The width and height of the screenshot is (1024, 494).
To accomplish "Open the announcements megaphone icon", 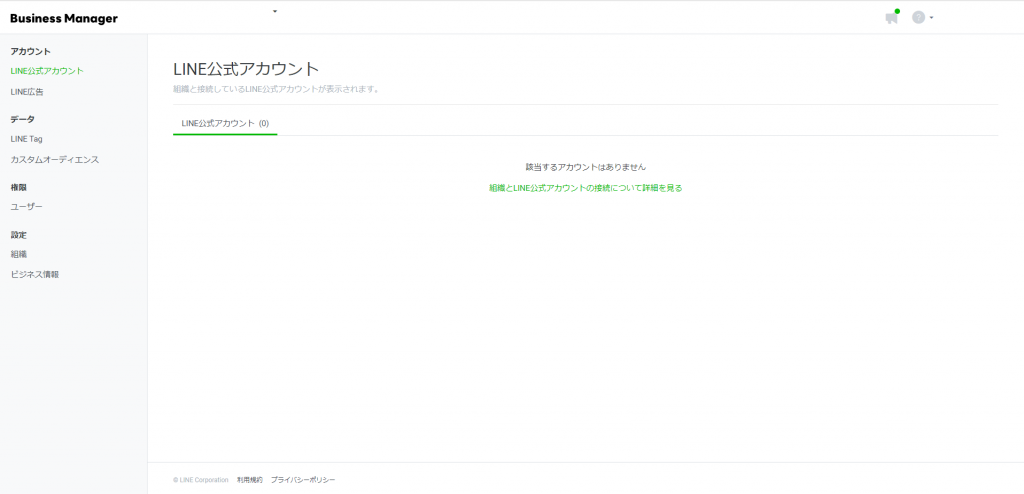I will click(891, 18).
